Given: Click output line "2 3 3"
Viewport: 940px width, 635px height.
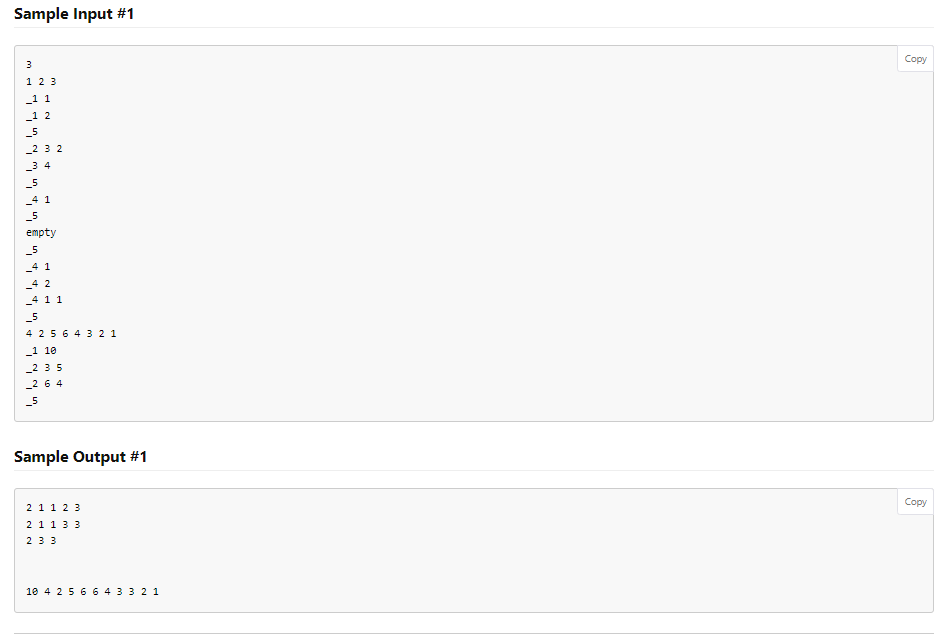Looking at the screenshot, I should click(41, 540).
